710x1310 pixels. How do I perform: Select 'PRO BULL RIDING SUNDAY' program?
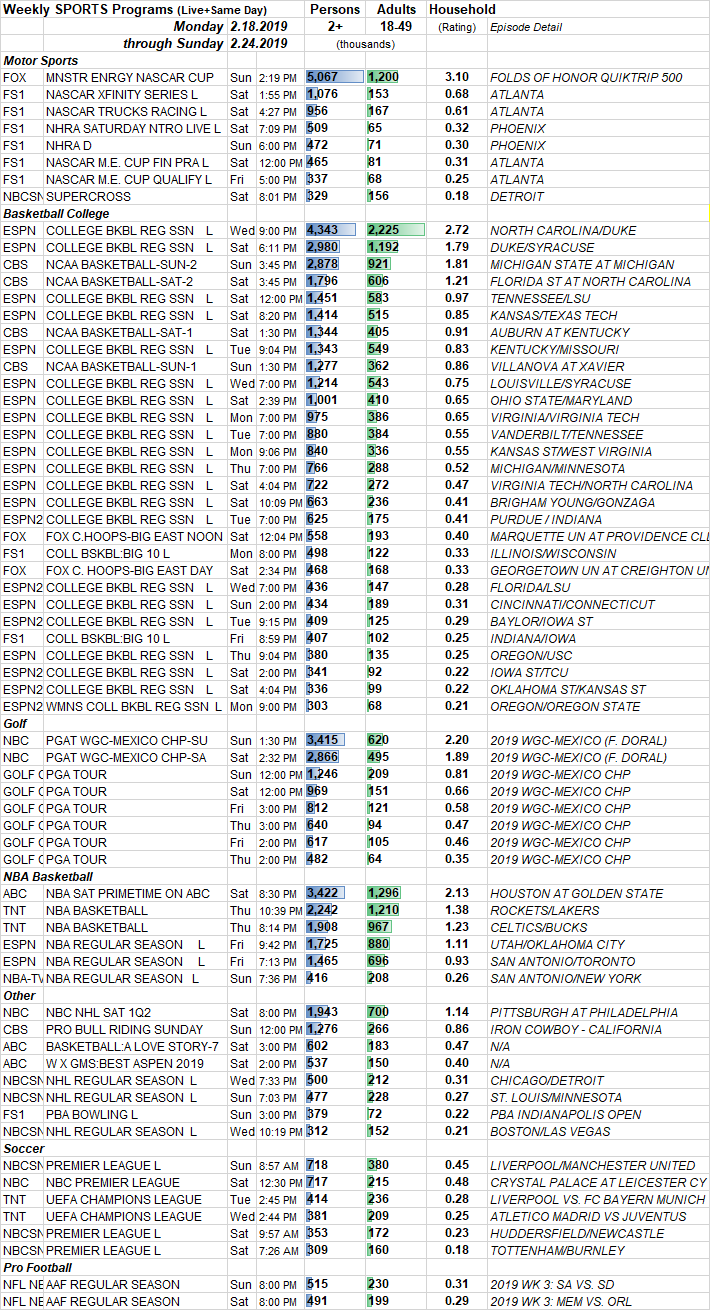(125, 1029)
